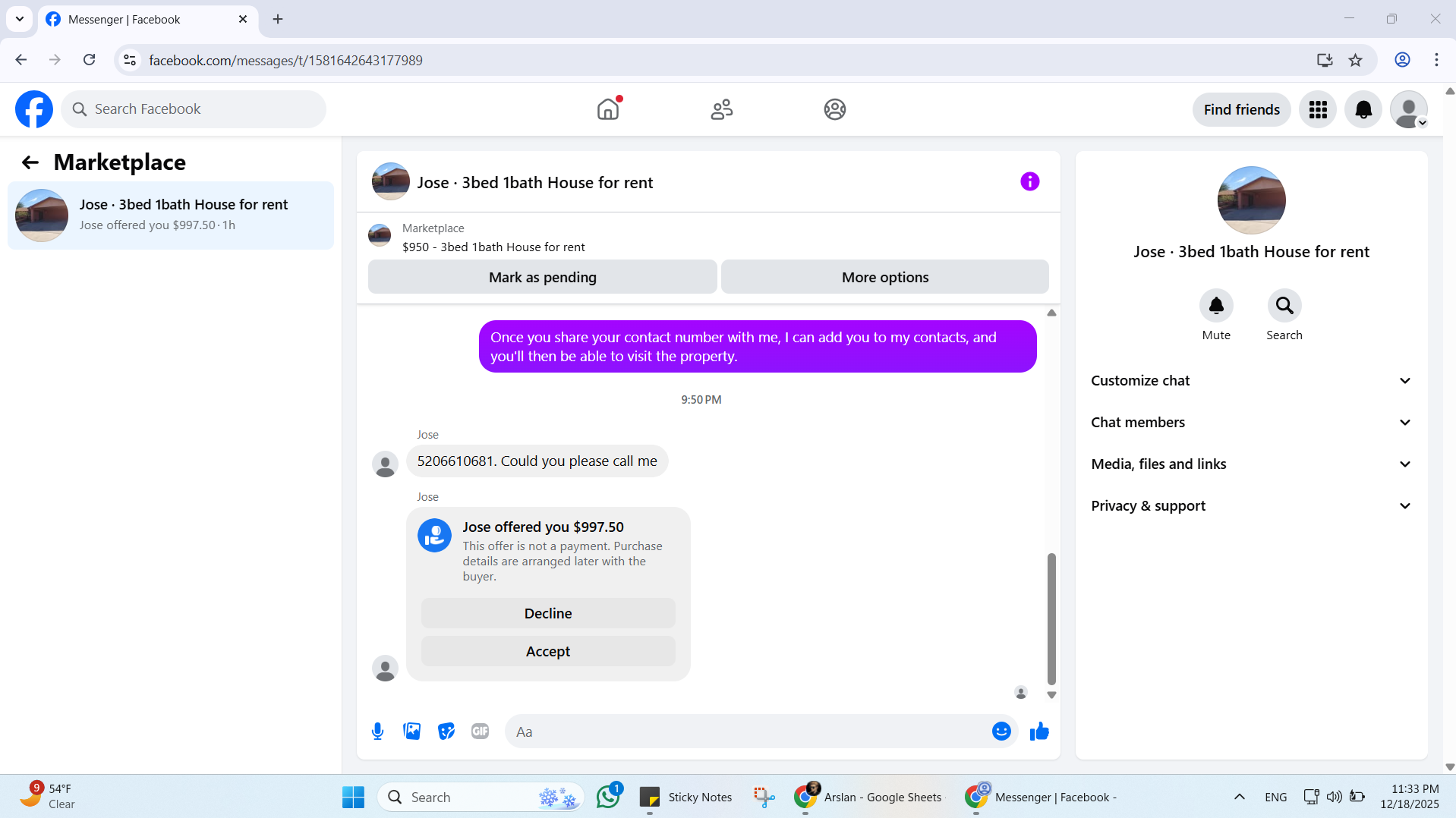Image resolution: width=1456 pixels, height=818 pixels.
Task: Click ENG language indicator
Action: click(x=1276, y=797)
